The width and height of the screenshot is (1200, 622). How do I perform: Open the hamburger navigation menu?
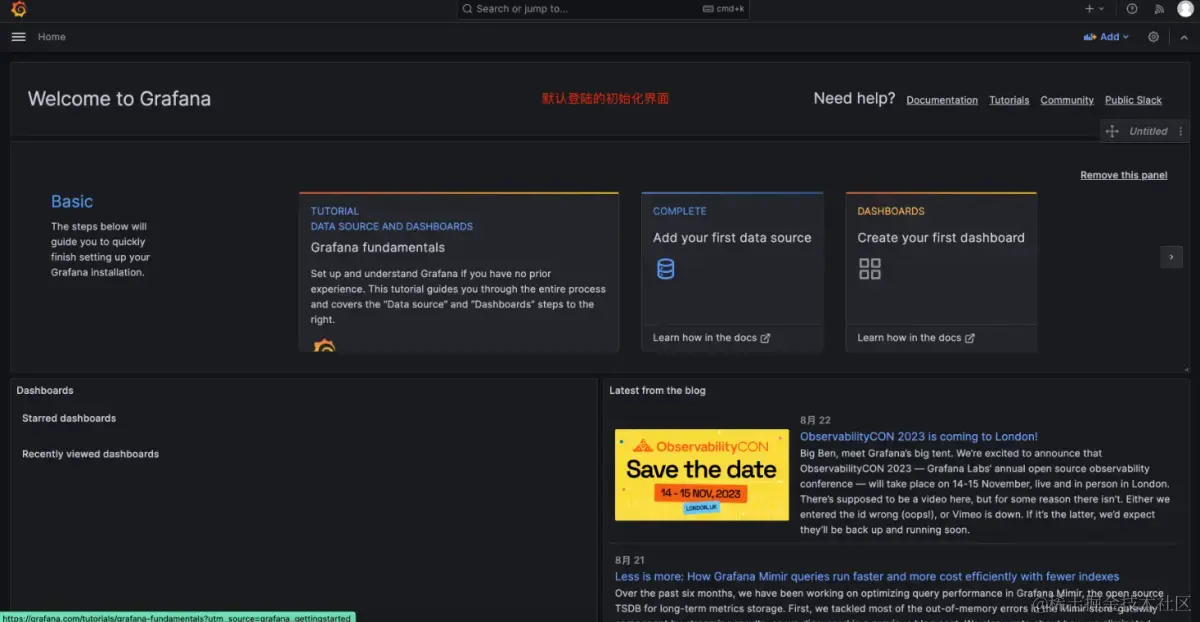click(18, 36)
